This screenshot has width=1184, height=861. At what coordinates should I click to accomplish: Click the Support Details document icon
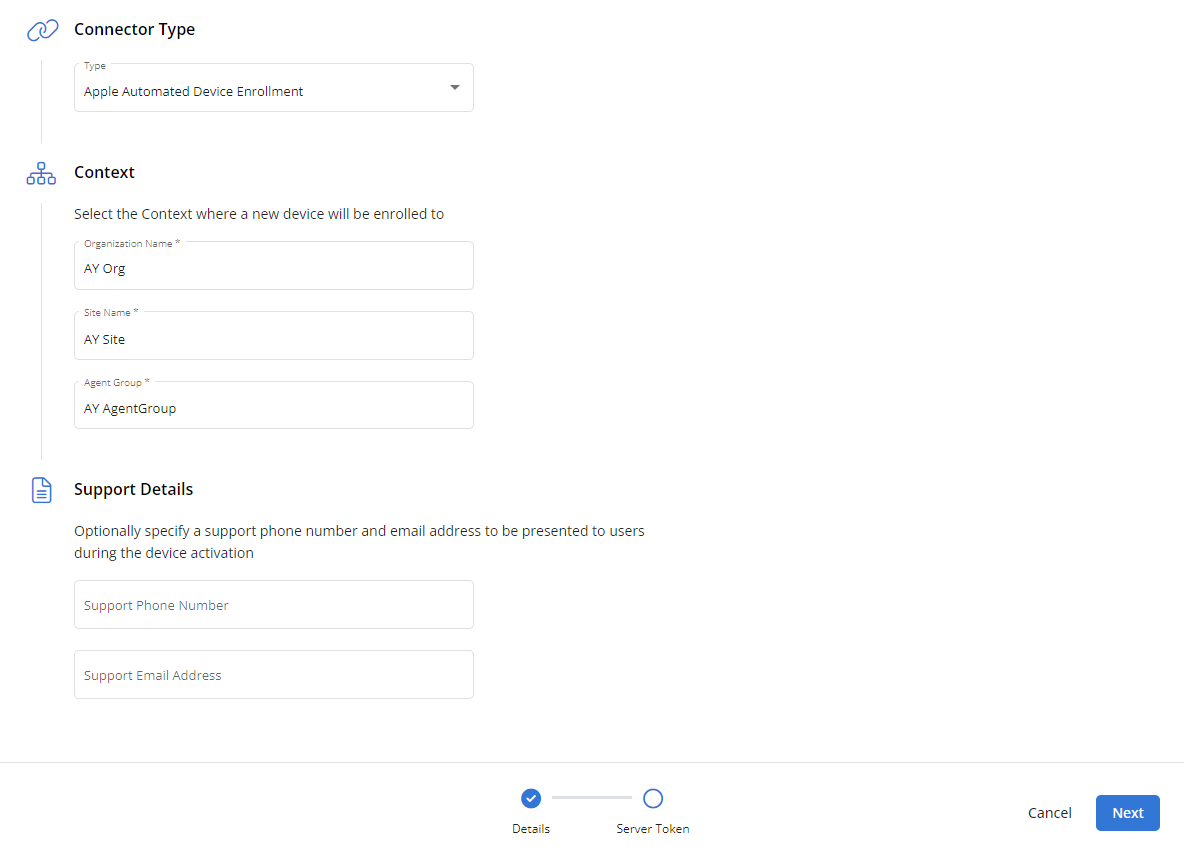click(x=42, y=490)
